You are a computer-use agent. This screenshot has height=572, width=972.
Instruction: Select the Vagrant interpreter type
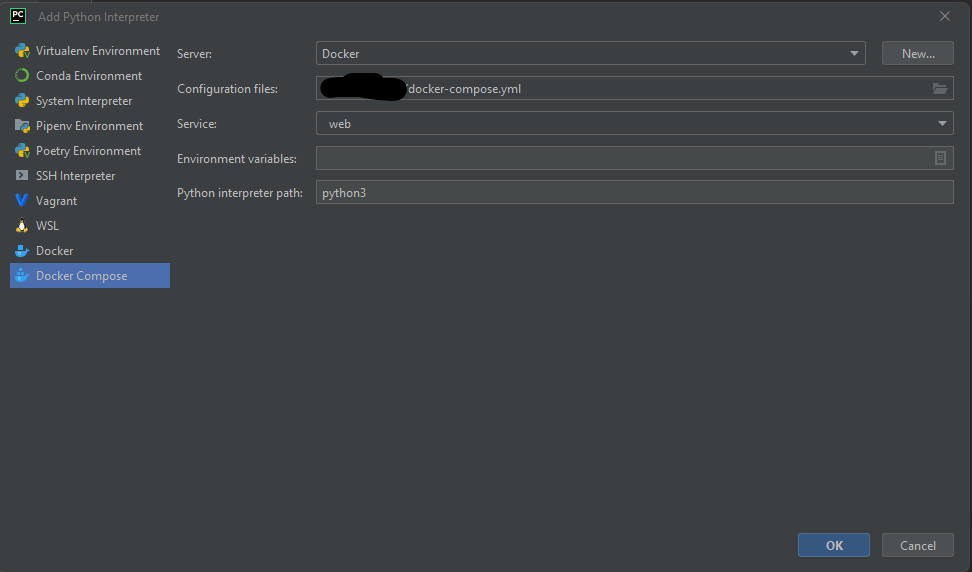coord(90,201)
